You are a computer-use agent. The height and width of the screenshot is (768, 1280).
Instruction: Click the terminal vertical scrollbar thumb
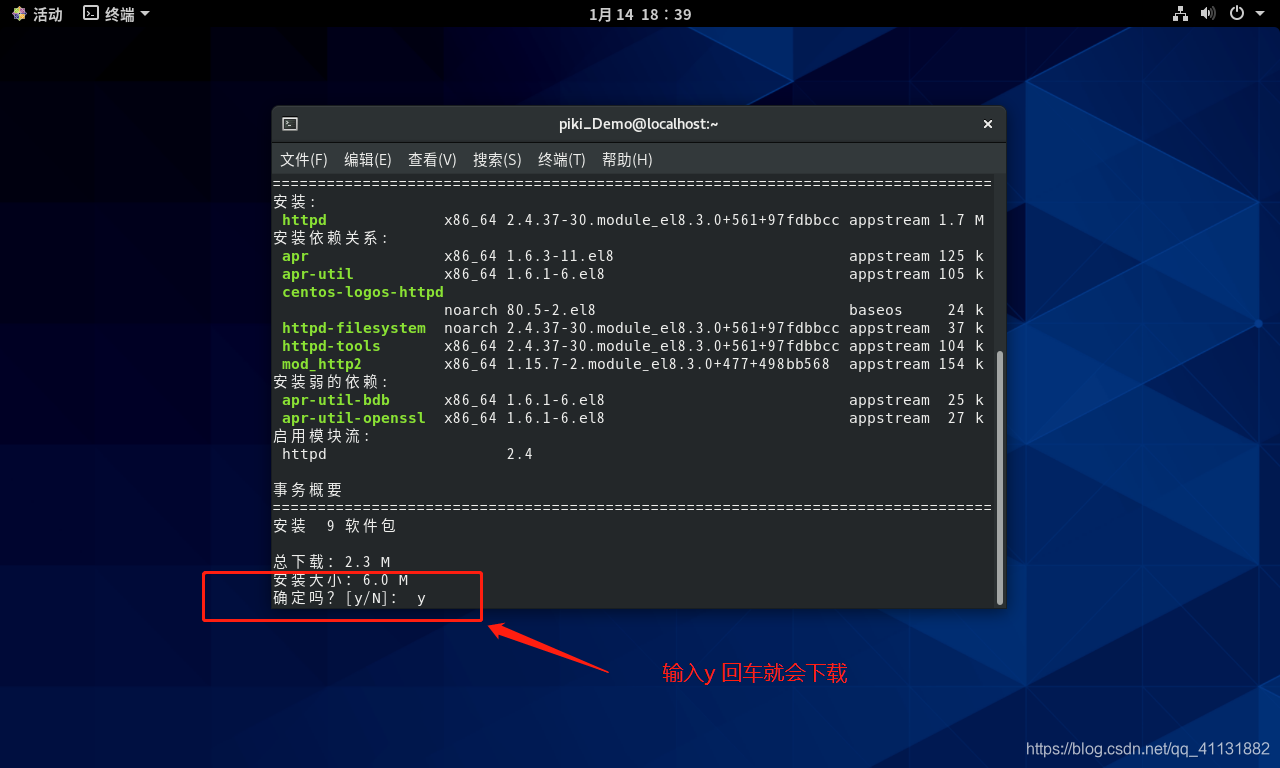click(1000, 477)
